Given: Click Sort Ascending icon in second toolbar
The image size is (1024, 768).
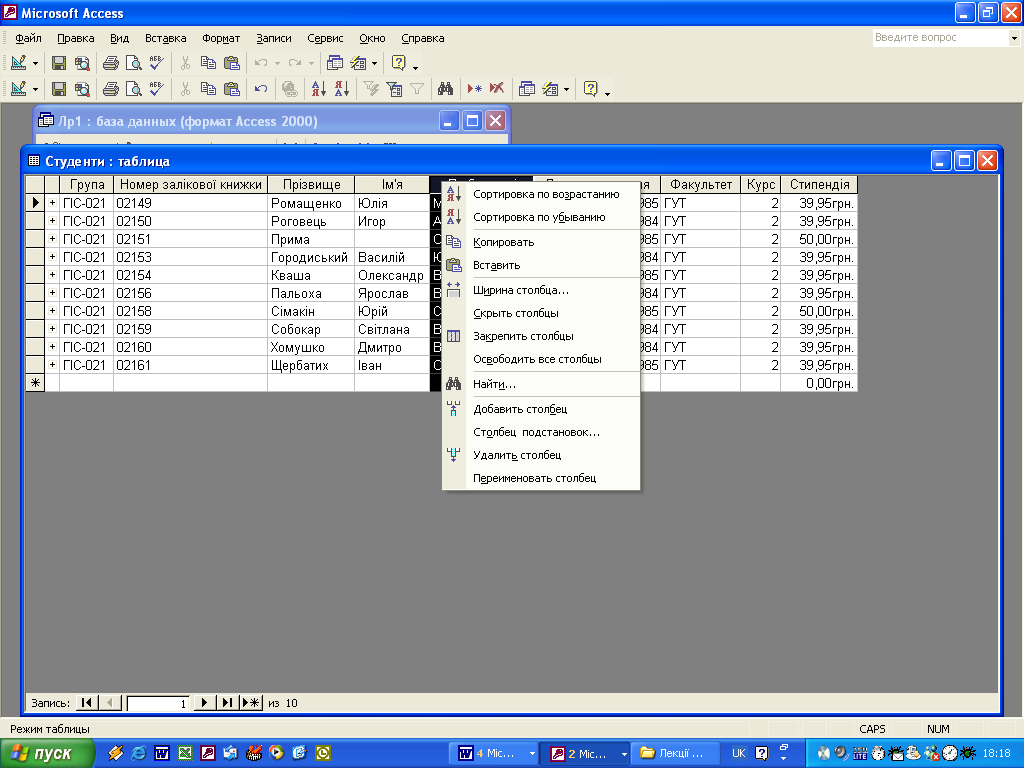Looking at the screenshot, I should point(318,88).
